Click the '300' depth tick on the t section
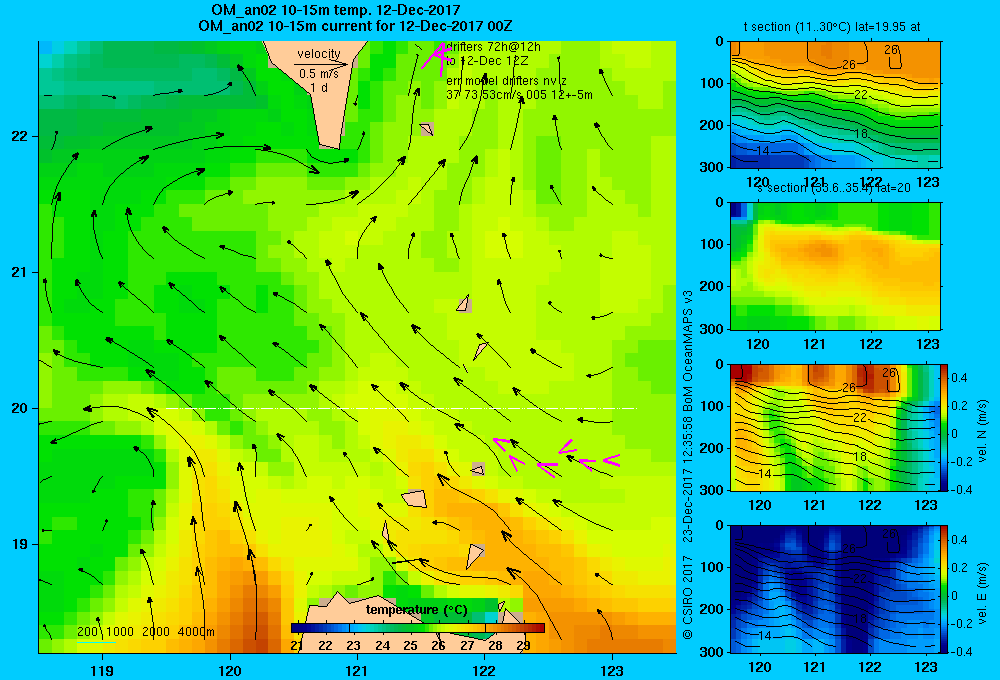 coord(713,167)
